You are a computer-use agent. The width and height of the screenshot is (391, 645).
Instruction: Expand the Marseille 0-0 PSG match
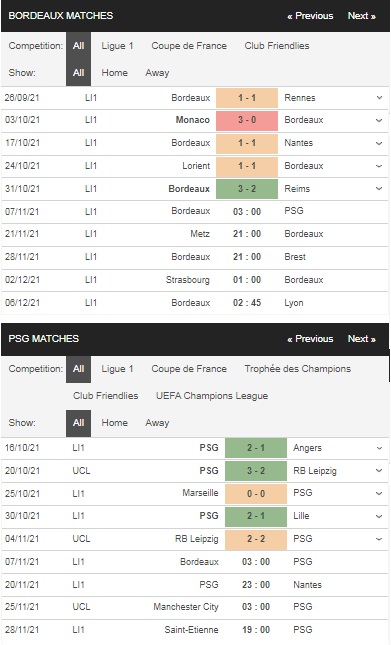379,493
